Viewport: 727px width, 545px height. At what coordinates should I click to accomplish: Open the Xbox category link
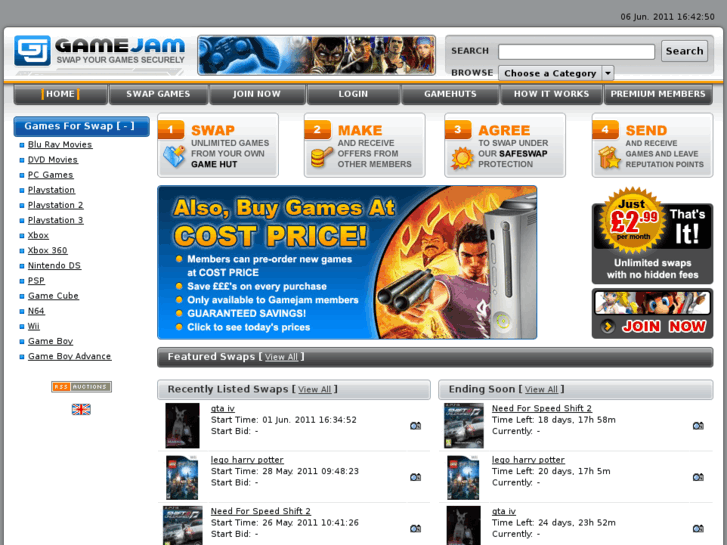38,236
